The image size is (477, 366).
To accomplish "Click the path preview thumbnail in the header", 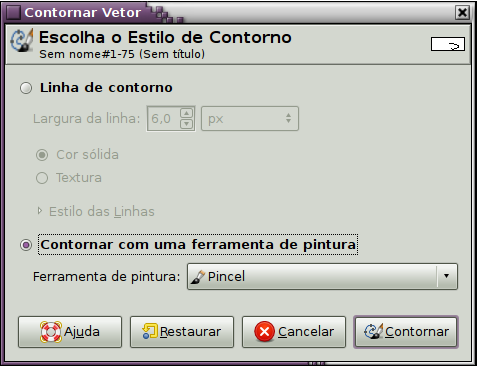I will coord(448,44).
